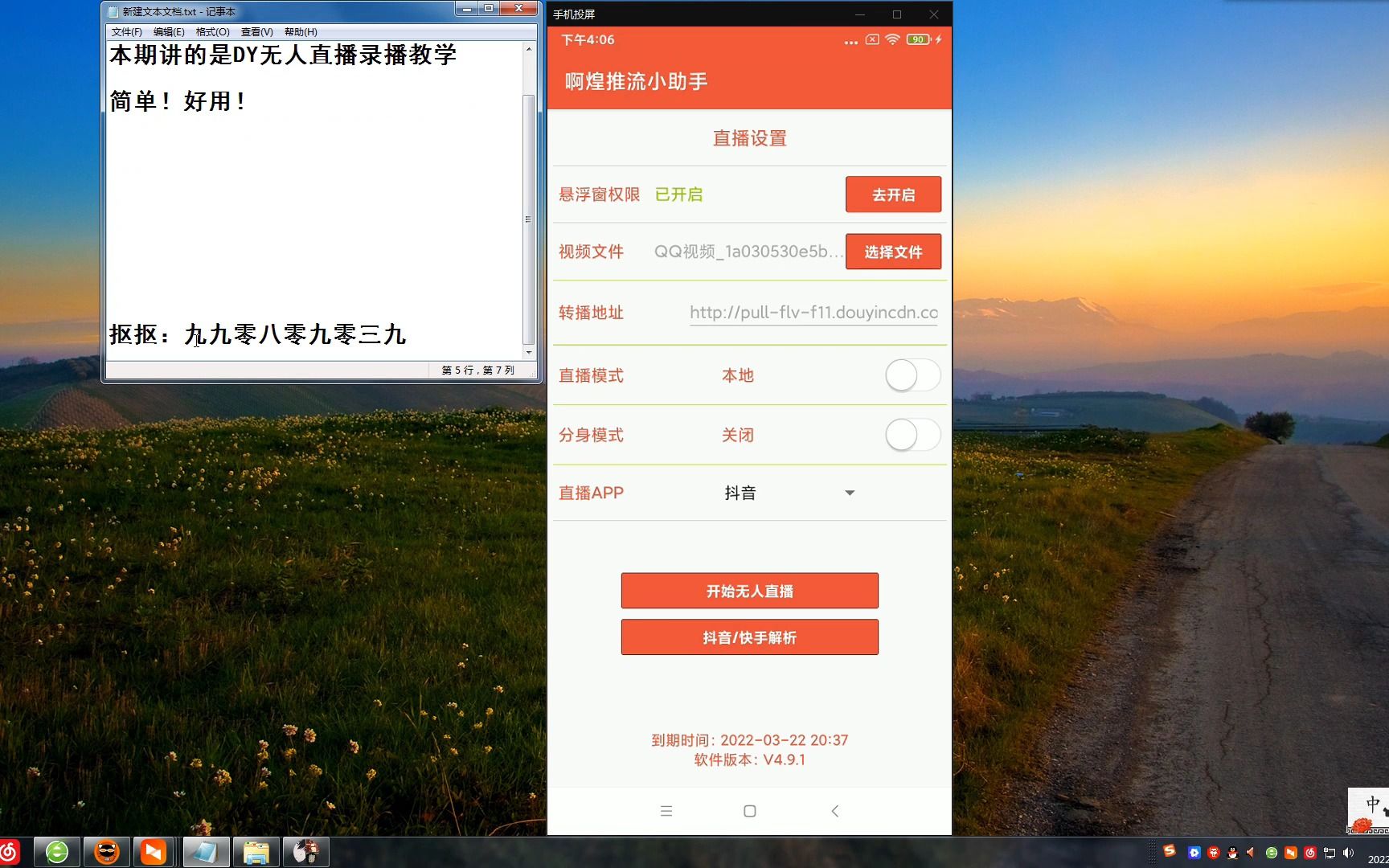Viewport: 1389px width, 868px height.
Task: Click the Sogou 中 language indicator
Action: [x=1373, y=804]
